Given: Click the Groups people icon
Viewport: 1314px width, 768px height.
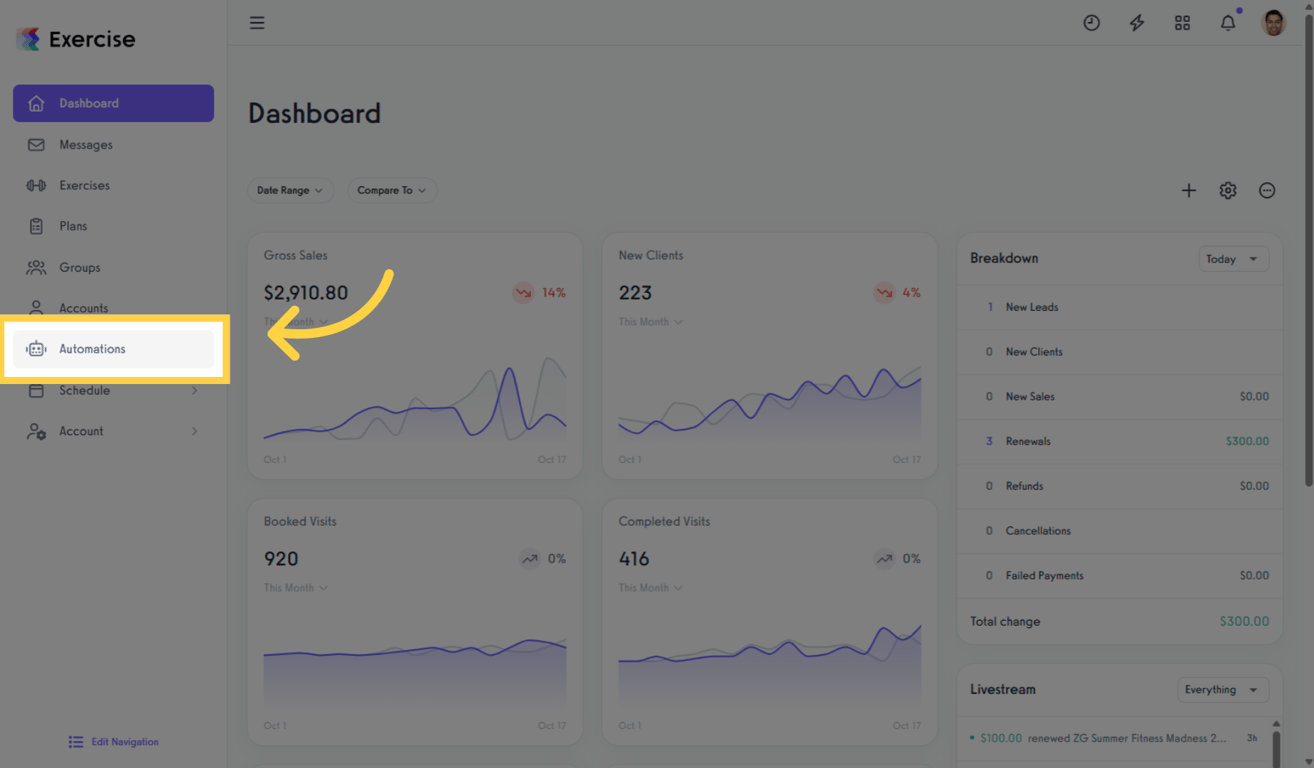Looking at the screenshot, I should click(36, 267).
